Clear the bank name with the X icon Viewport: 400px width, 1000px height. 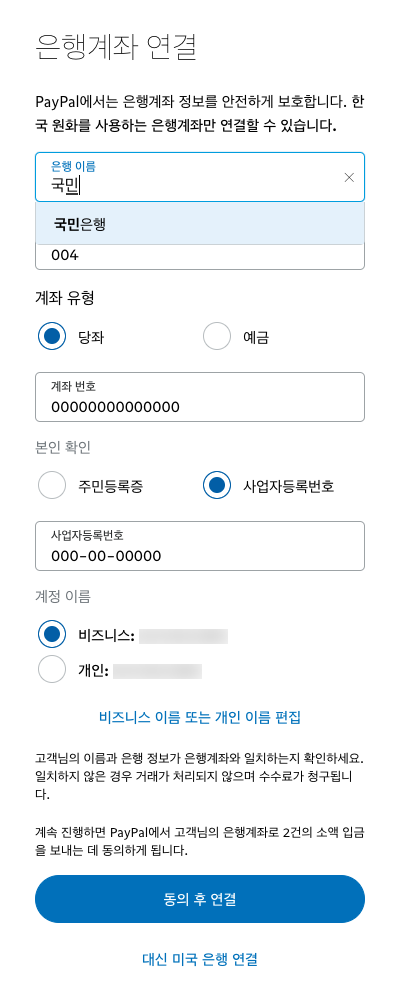[349, 178]
